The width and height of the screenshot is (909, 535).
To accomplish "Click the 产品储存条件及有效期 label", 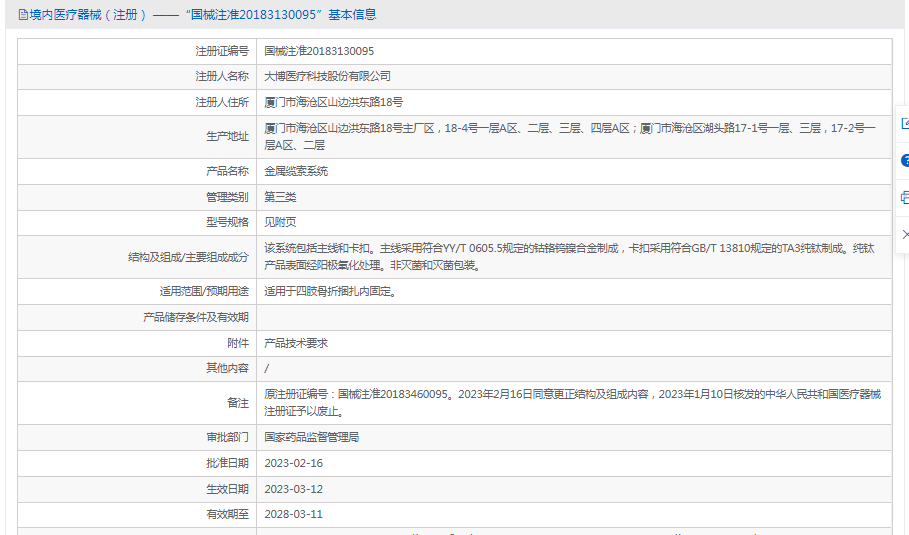I will 196,317.
